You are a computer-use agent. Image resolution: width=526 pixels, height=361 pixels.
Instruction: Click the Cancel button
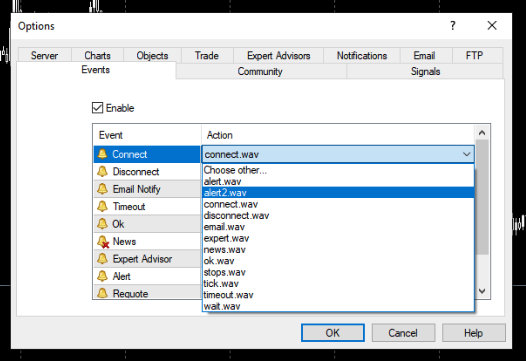click(x=403, y=333)
